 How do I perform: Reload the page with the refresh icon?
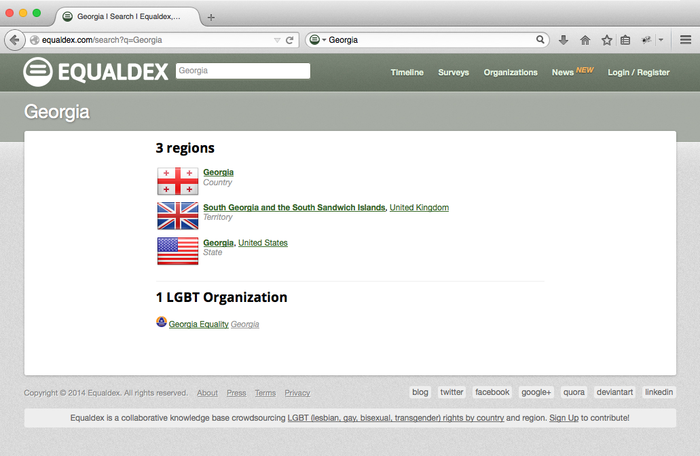[290, 40]
